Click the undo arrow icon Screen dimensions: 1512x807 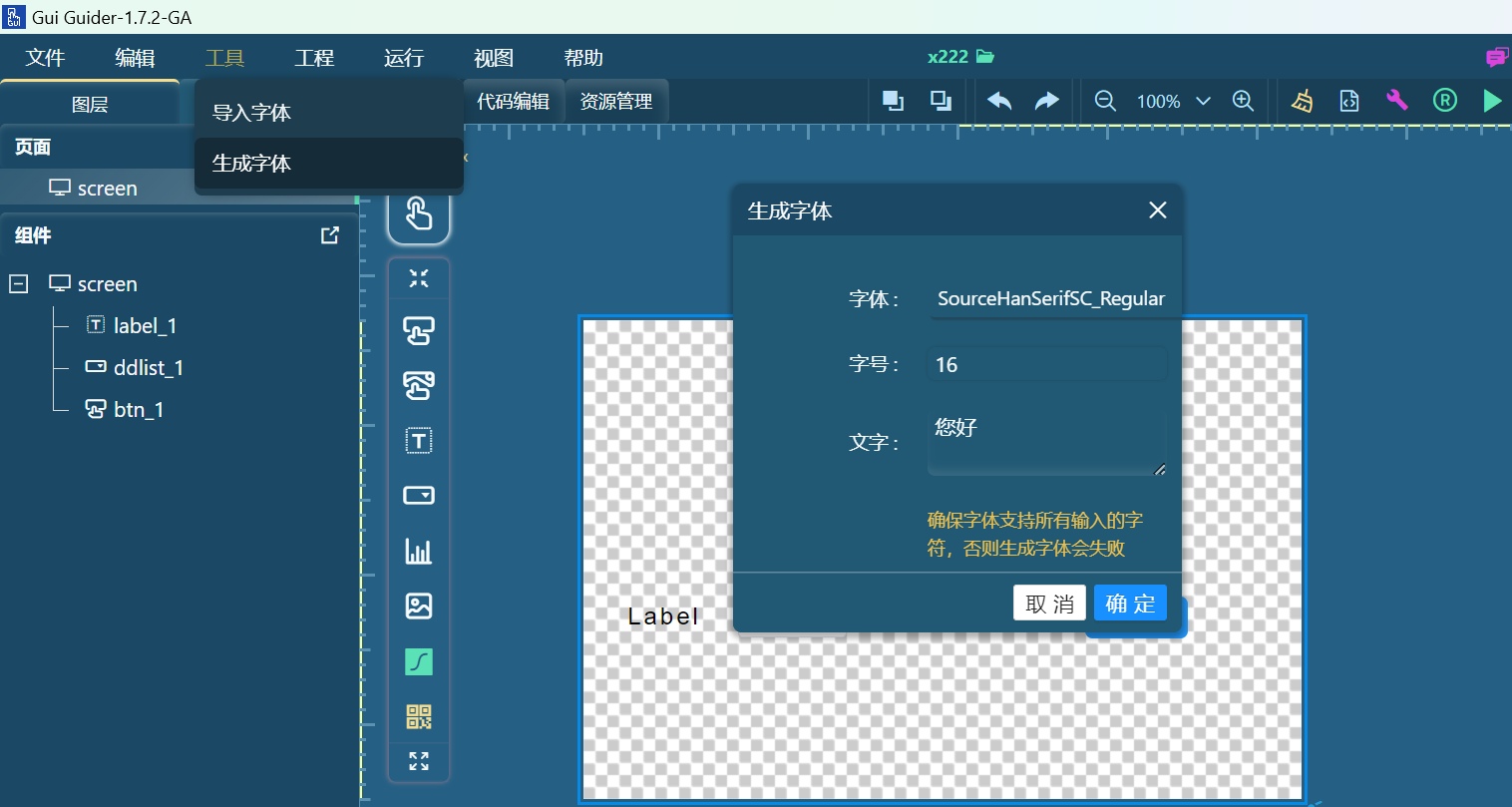[998, 100]
